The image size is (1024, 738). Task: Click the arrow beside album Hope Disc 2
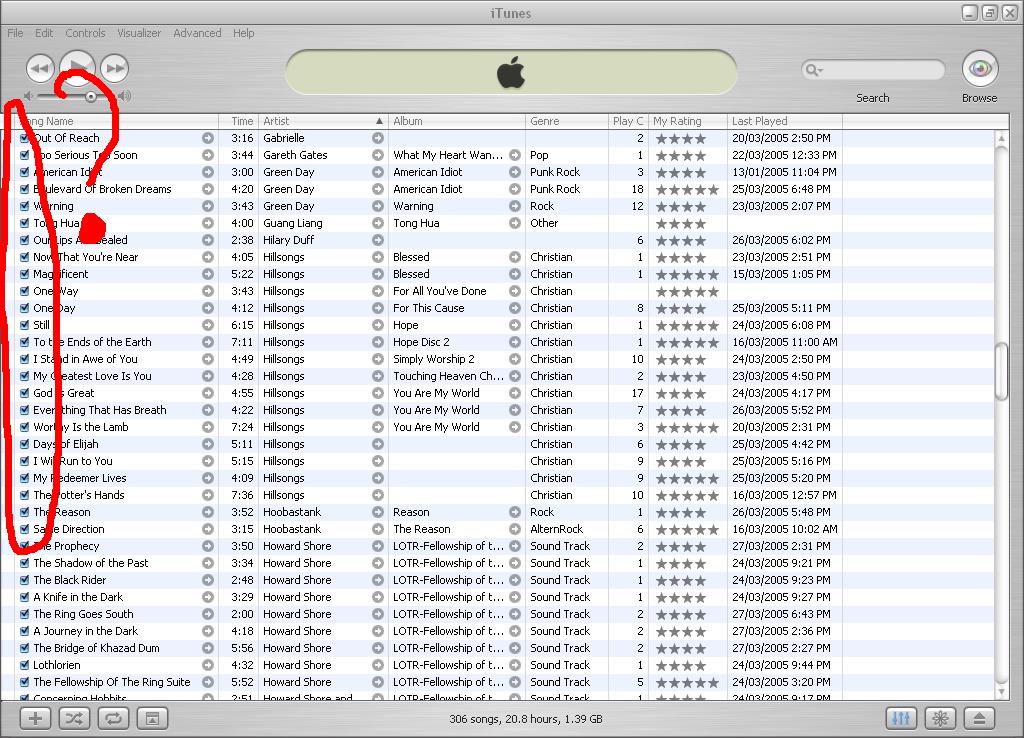point(515,342)
